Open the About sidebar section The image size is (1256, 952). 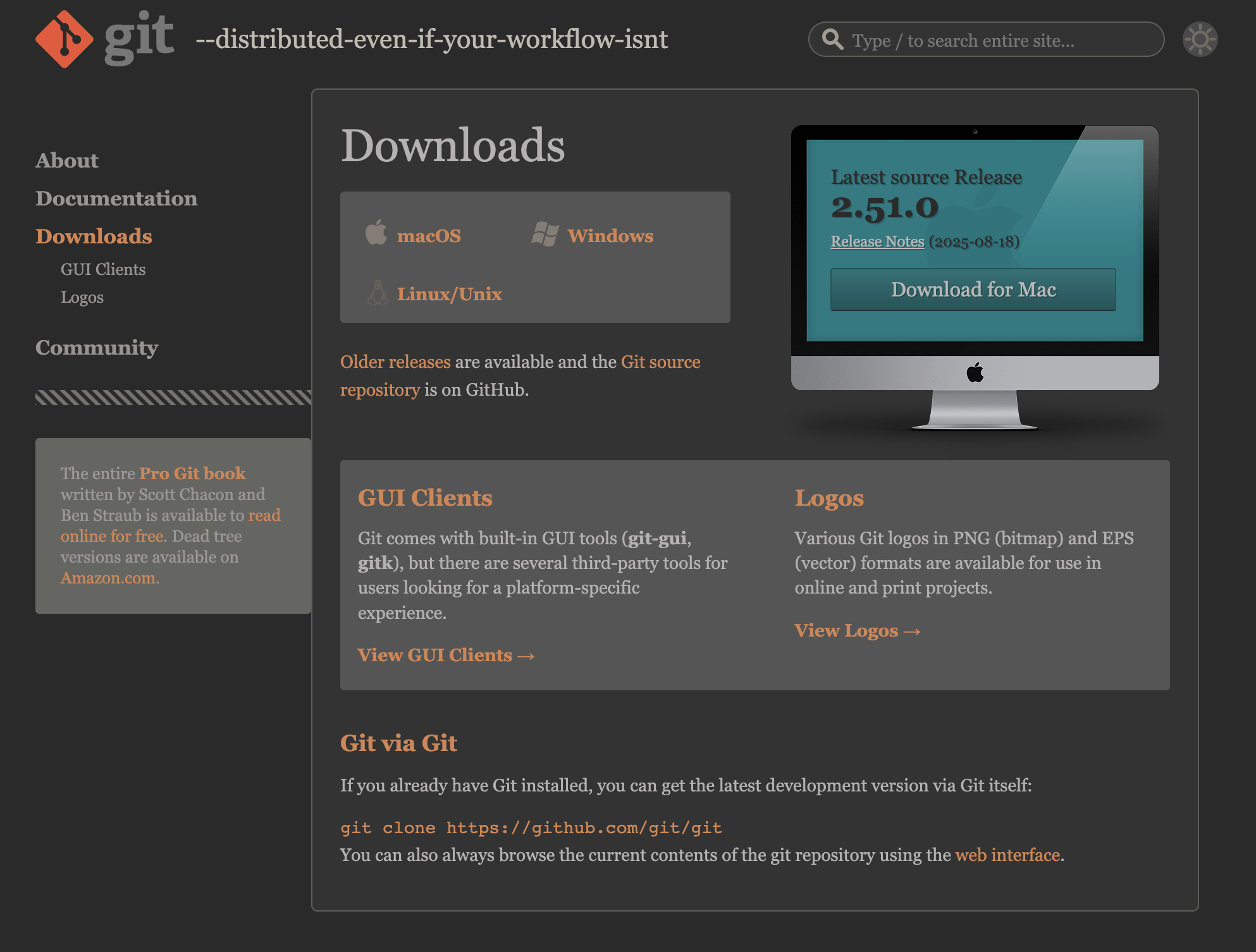(x=67, y=161)
